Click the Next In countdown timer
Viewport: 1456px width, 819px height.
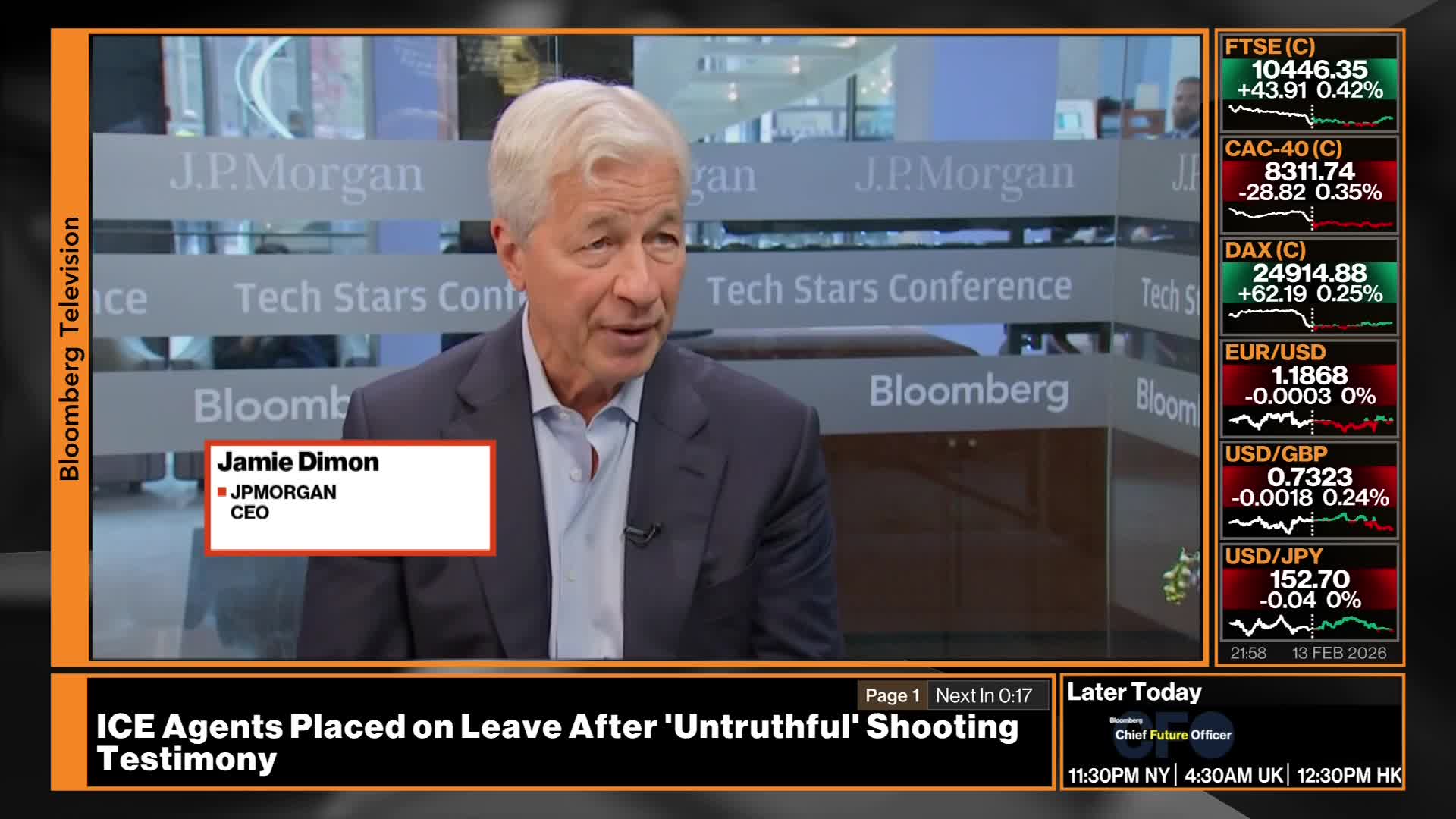coord(984,695)
